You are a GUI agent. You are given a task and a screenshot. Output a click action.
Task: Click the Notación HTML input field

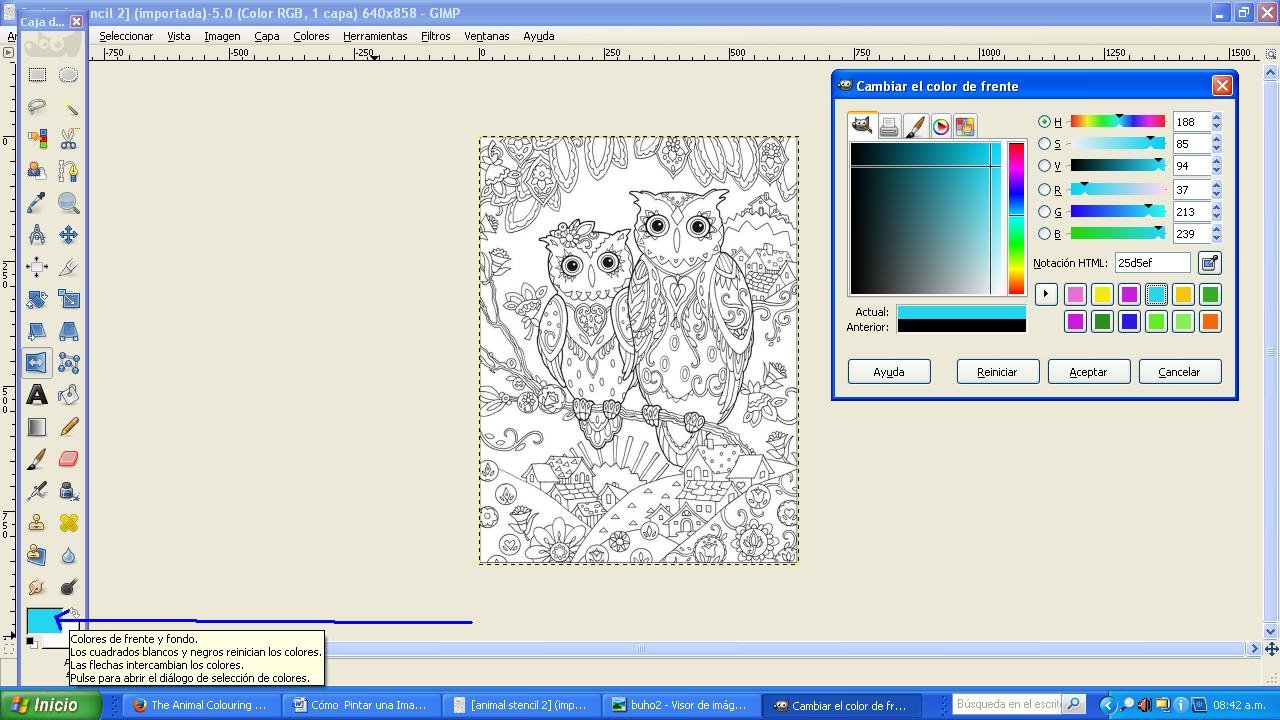(x=1152, y=263)
